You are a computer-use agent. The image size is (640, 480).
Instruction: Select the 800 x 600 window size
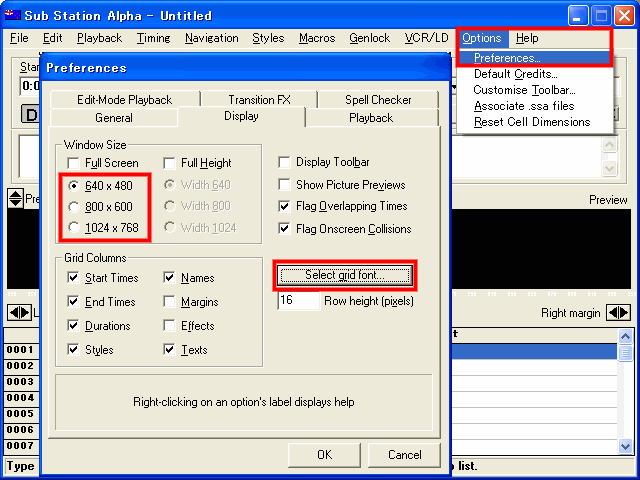73,207
